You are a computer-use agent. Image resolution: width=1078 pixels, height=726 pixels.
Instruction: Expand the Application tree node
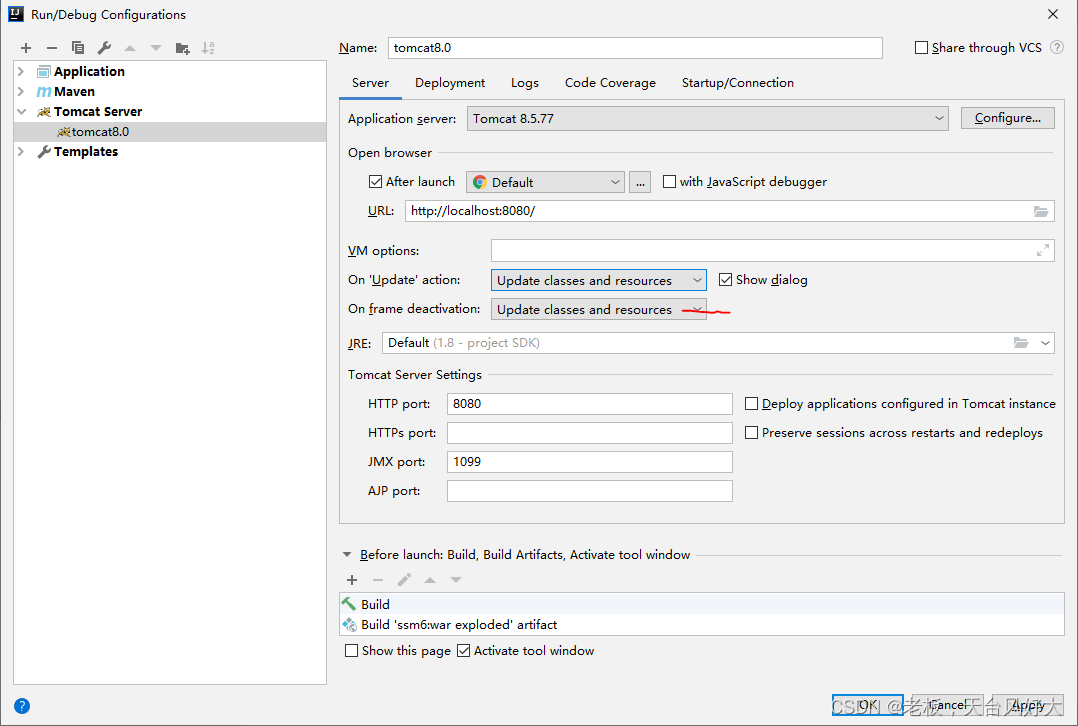(21, 72)
